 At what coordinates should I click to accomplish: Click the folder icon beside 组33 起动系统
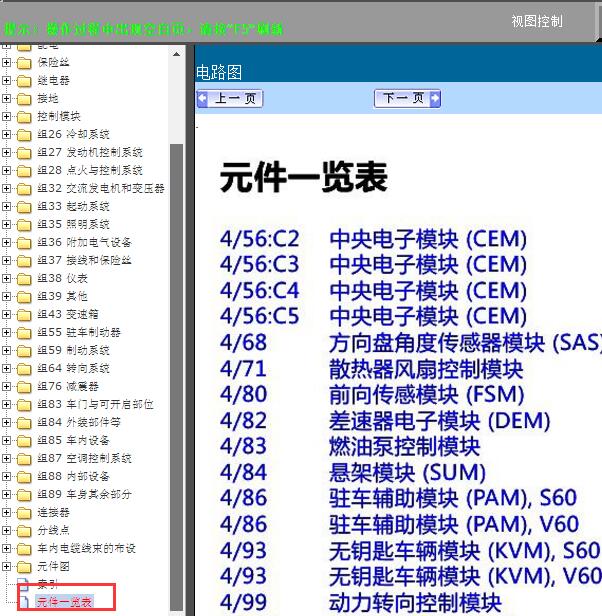(x=24, y=207)
